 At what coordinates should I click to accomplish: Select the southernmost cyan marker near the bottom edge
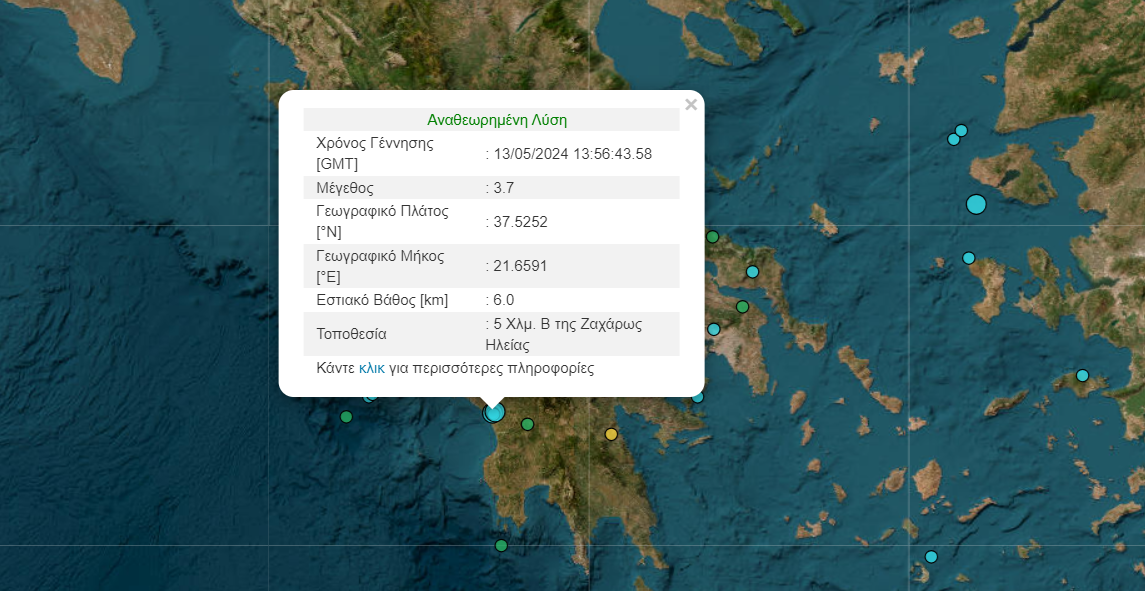(930, 557)
